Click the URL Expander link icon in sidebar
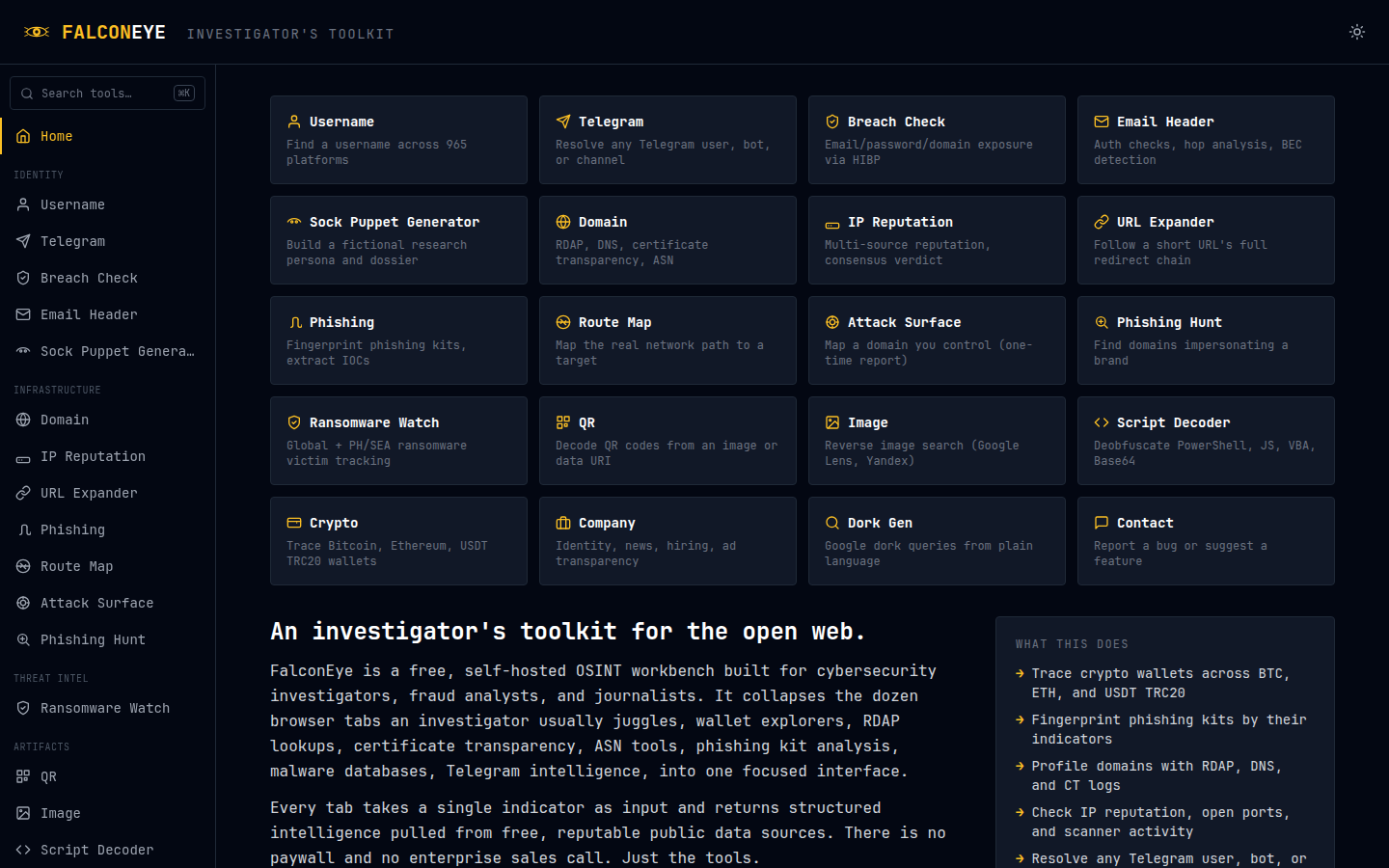 23,493
